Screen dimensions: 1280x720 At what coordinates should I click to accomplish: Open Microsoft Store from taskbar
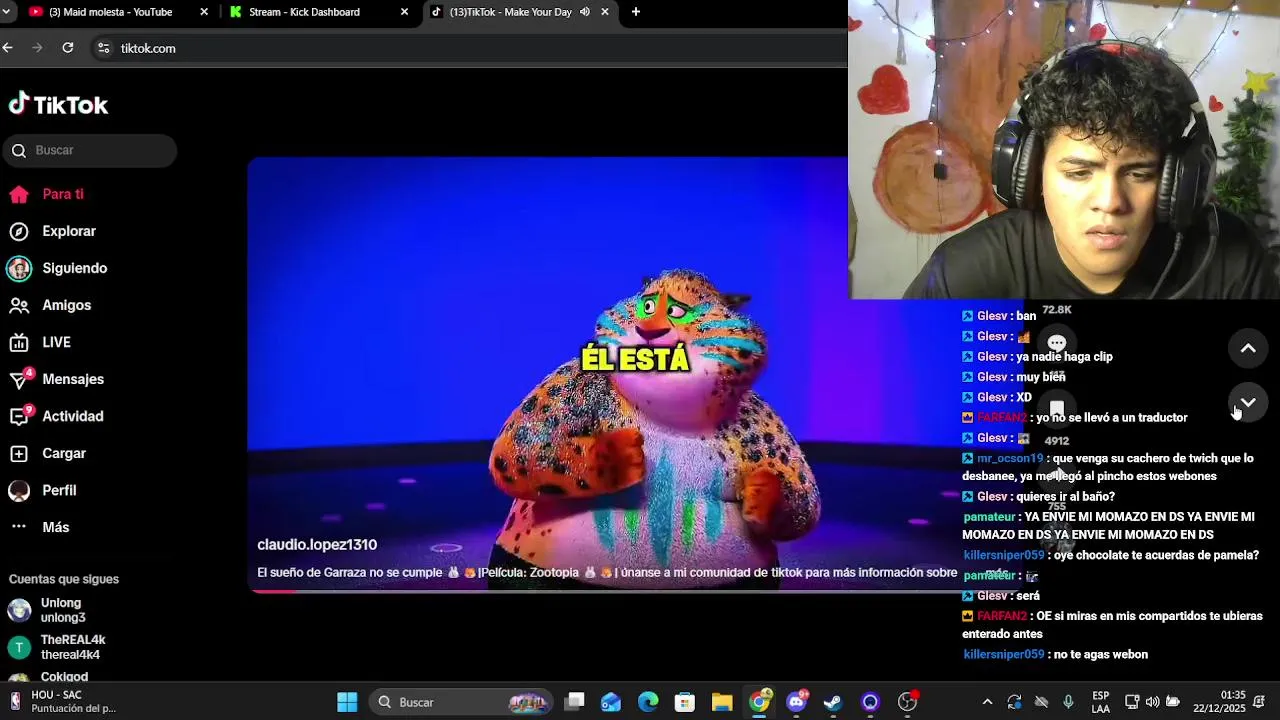(x=685, y=702)
